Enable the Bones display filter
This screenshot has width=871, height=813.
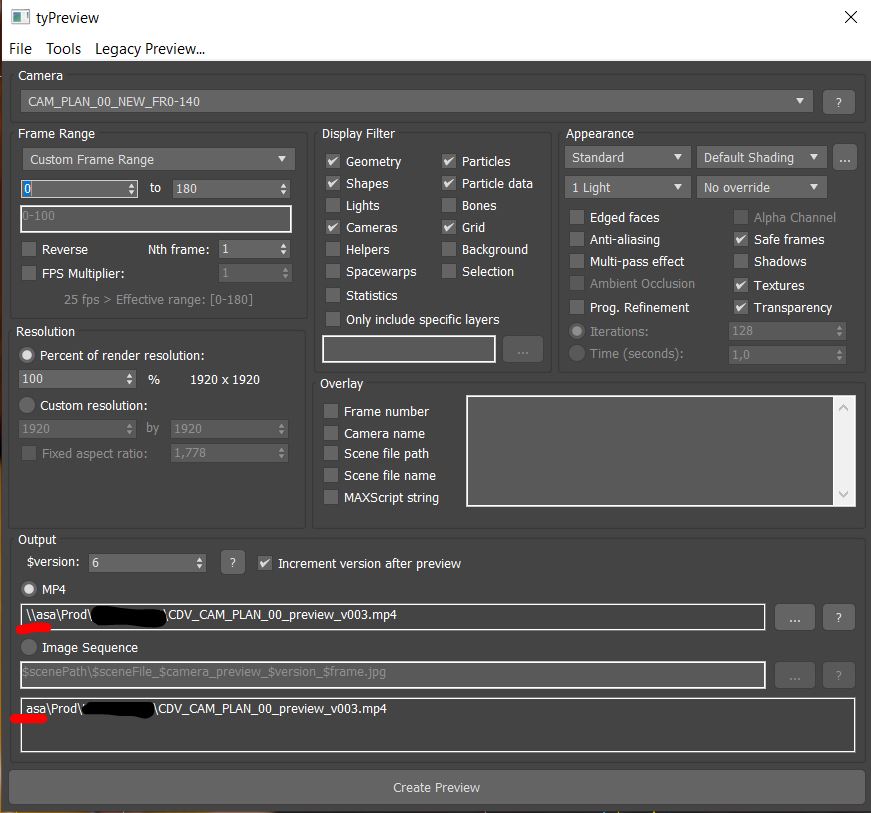(449, 205)
